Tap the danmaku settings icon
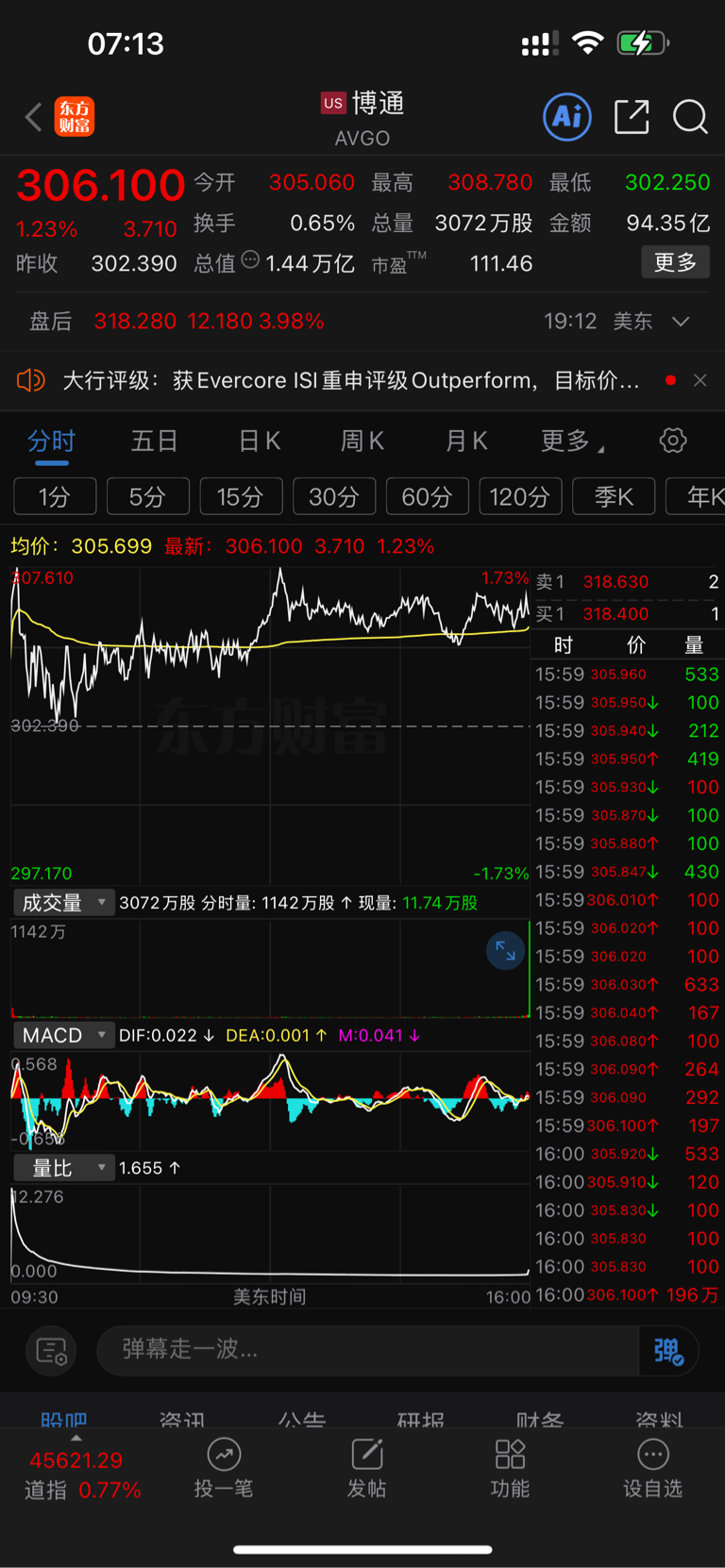Image resolution: width=725 pixels, height=1568 pixels. (x=51, y=1351)
